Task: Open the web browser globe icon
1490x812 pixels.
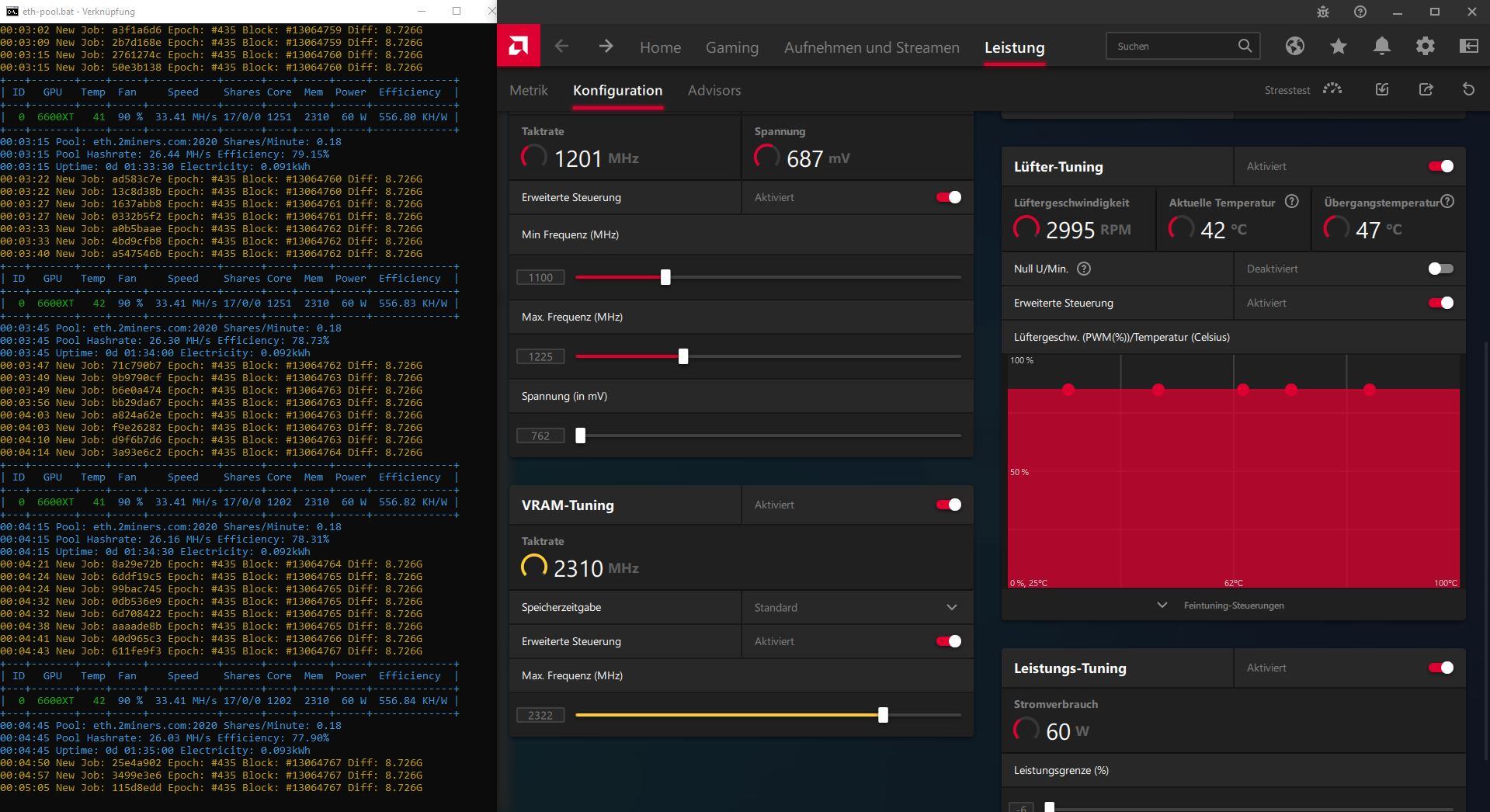Action: tap(1294, 46)
